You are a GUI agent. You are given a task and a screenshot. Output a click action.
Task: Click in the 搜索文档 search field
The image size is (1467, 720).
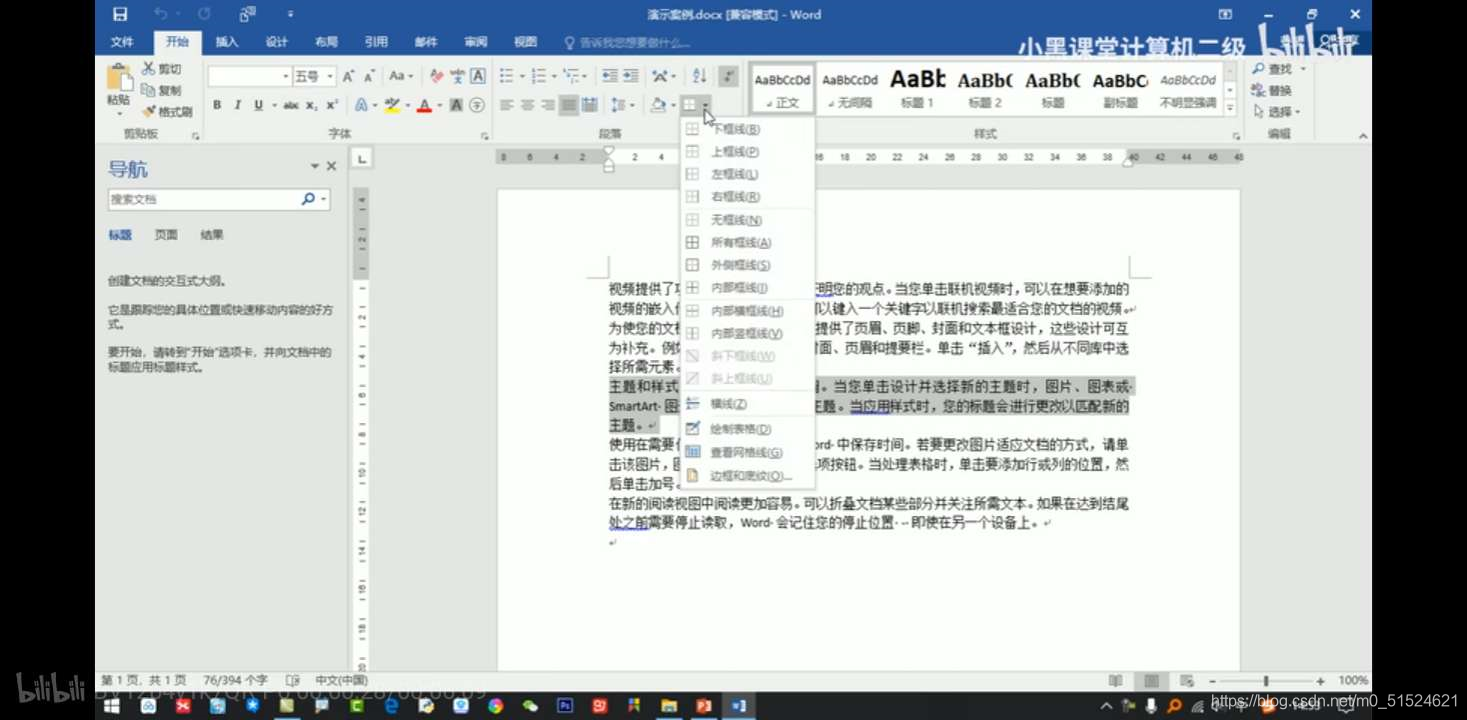coord(204,199)
